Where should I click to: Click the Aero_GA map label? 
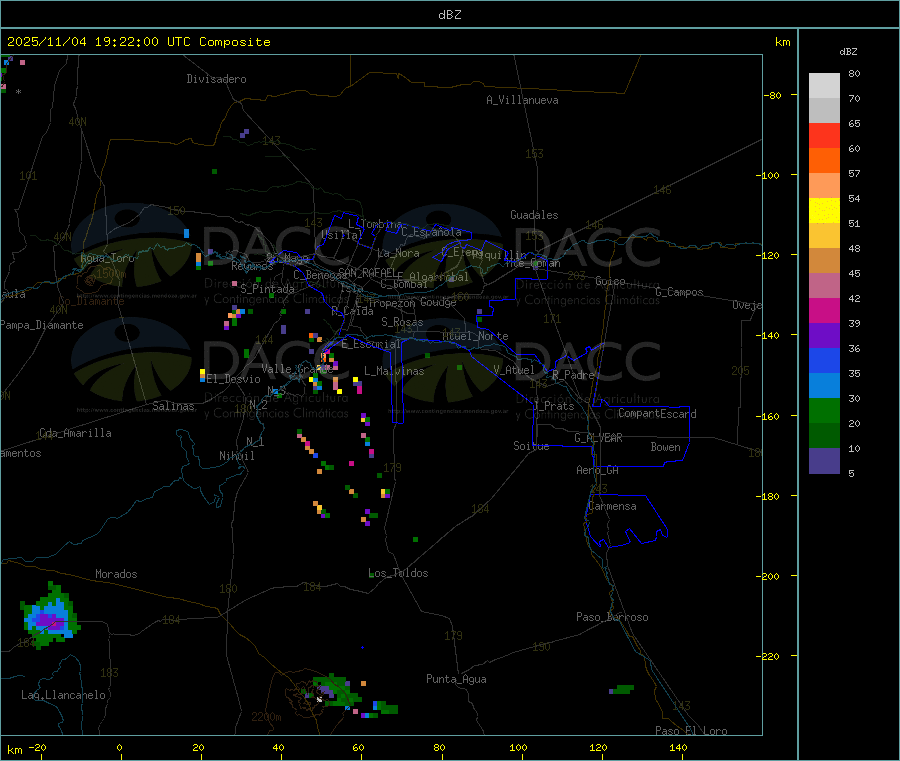pyautogui.click(x=597, y=470)
